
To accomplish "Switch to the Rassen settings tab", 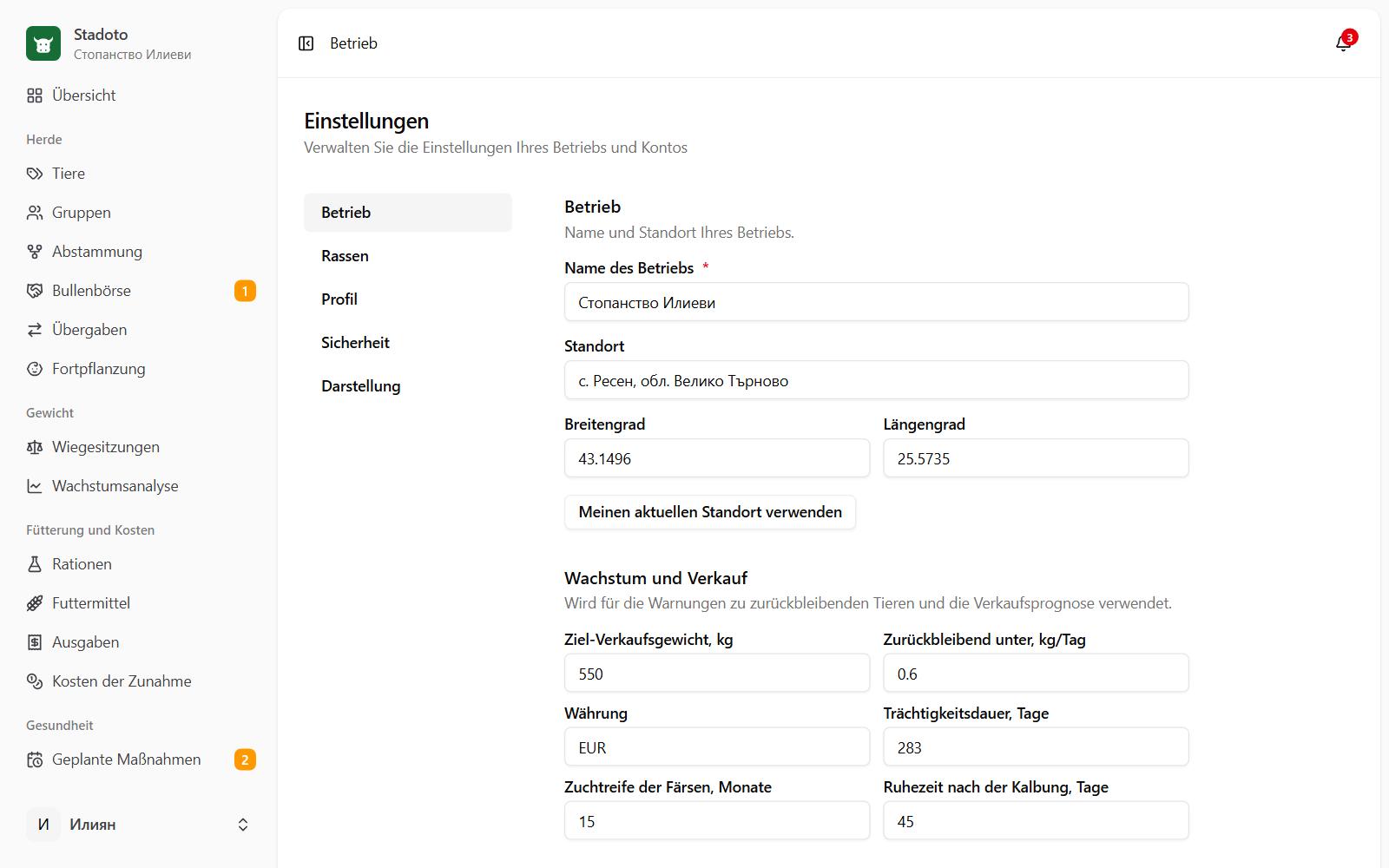I will [x=408, y=256].
